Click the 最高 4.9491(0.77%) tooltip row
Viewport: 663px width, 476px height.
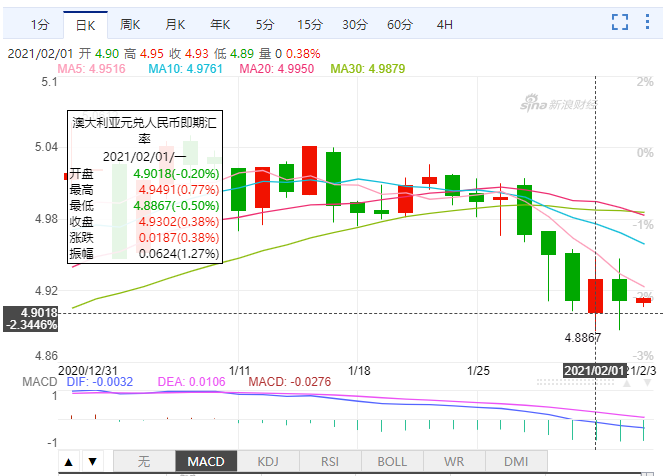[145, 190]
